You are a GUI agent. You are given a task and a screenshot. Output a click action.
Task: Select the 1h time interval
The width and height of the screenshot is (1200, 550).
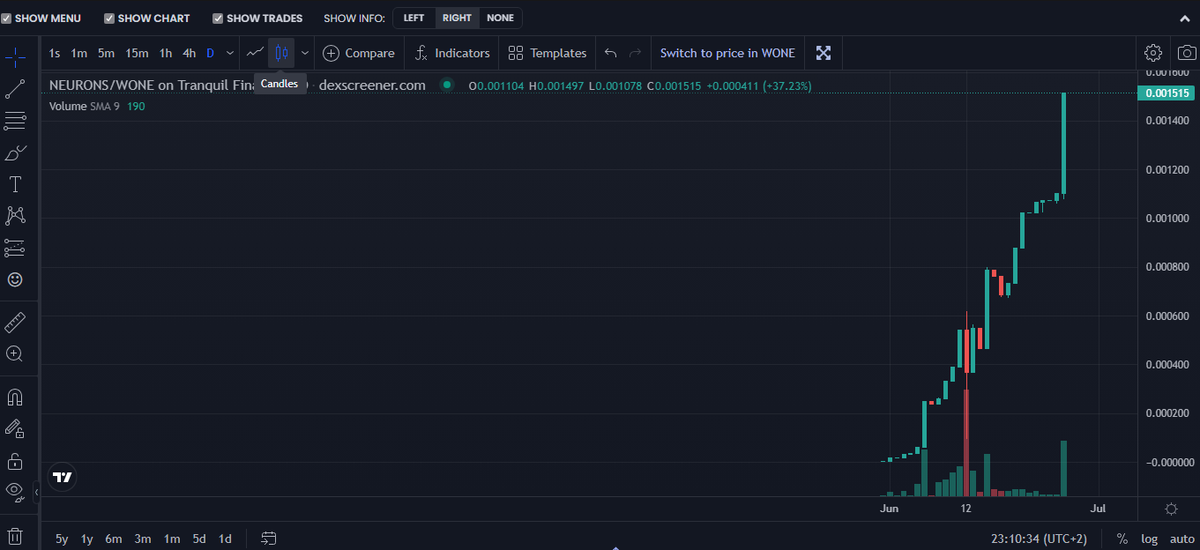(x=166, y=53)
